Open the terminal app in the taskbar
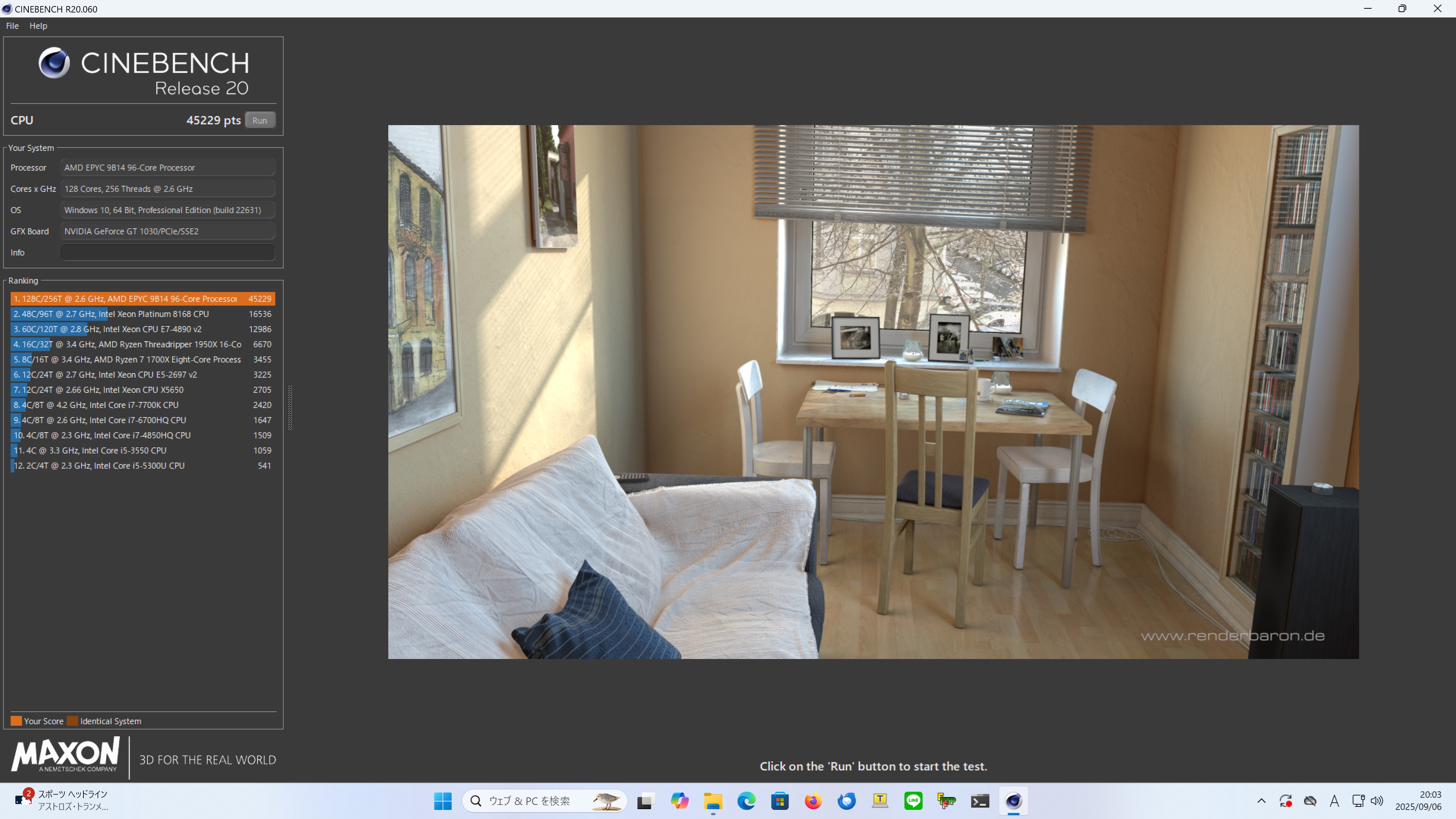 click(979, 801)
